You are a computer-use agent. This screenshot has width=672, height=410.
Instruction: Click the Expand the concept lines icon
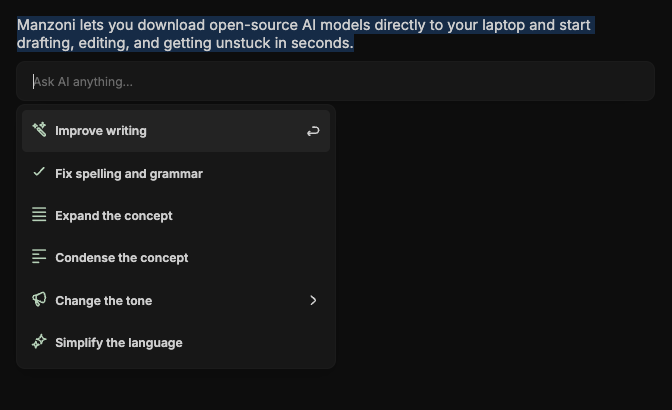[39, 215]
